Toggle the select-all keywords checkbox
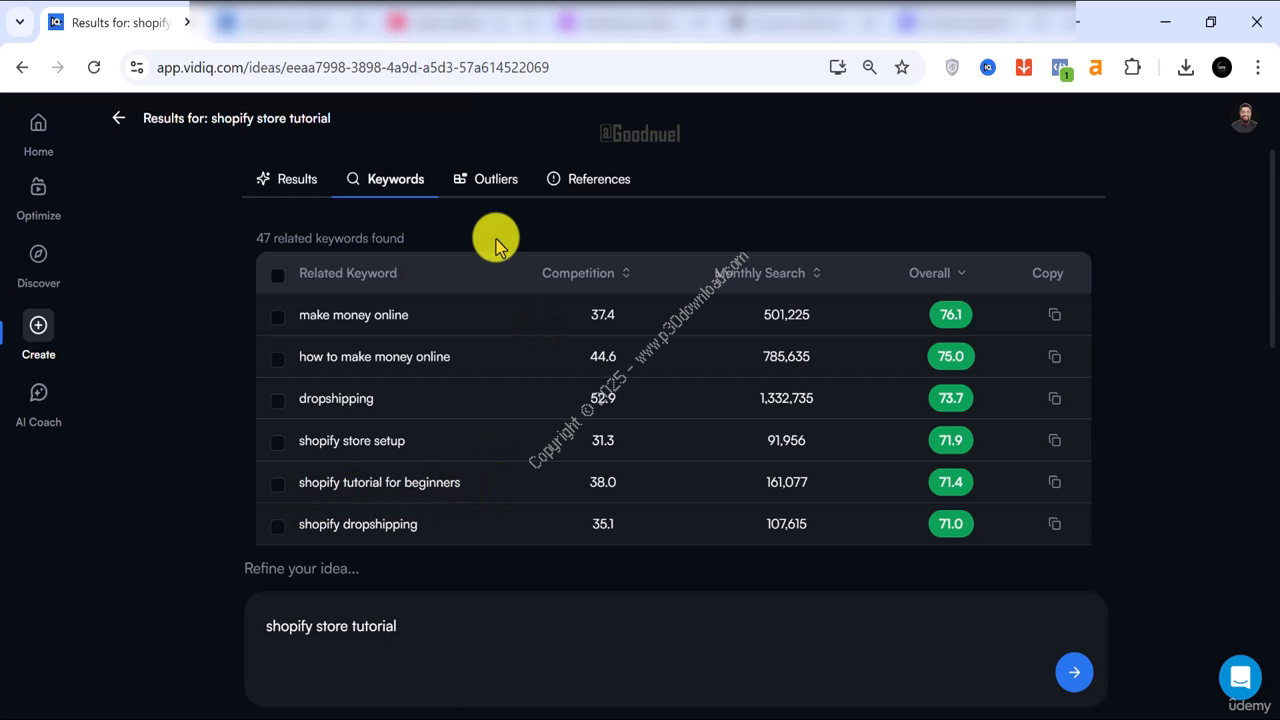Viewport: 1280px width, 720px height. pos(278,275)
